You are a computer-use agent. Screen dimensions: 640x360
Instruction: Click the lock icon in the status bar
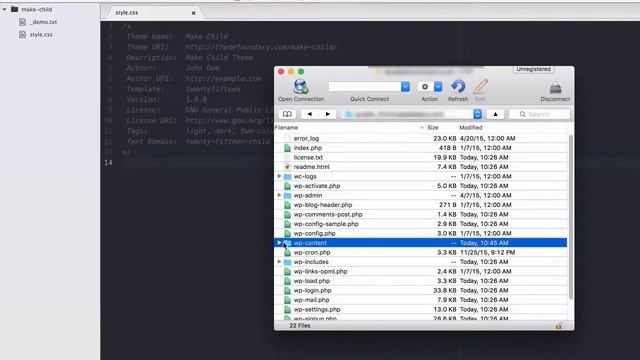tap(559, 325)
